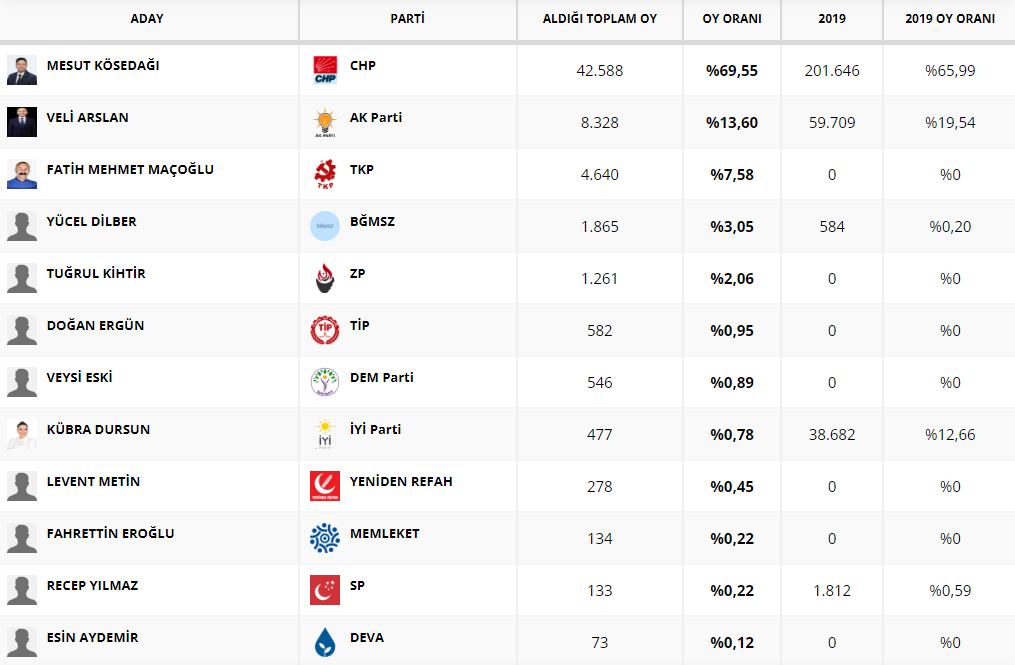Open Veli Arslan's candidate photo

click(x=22, y=122)
